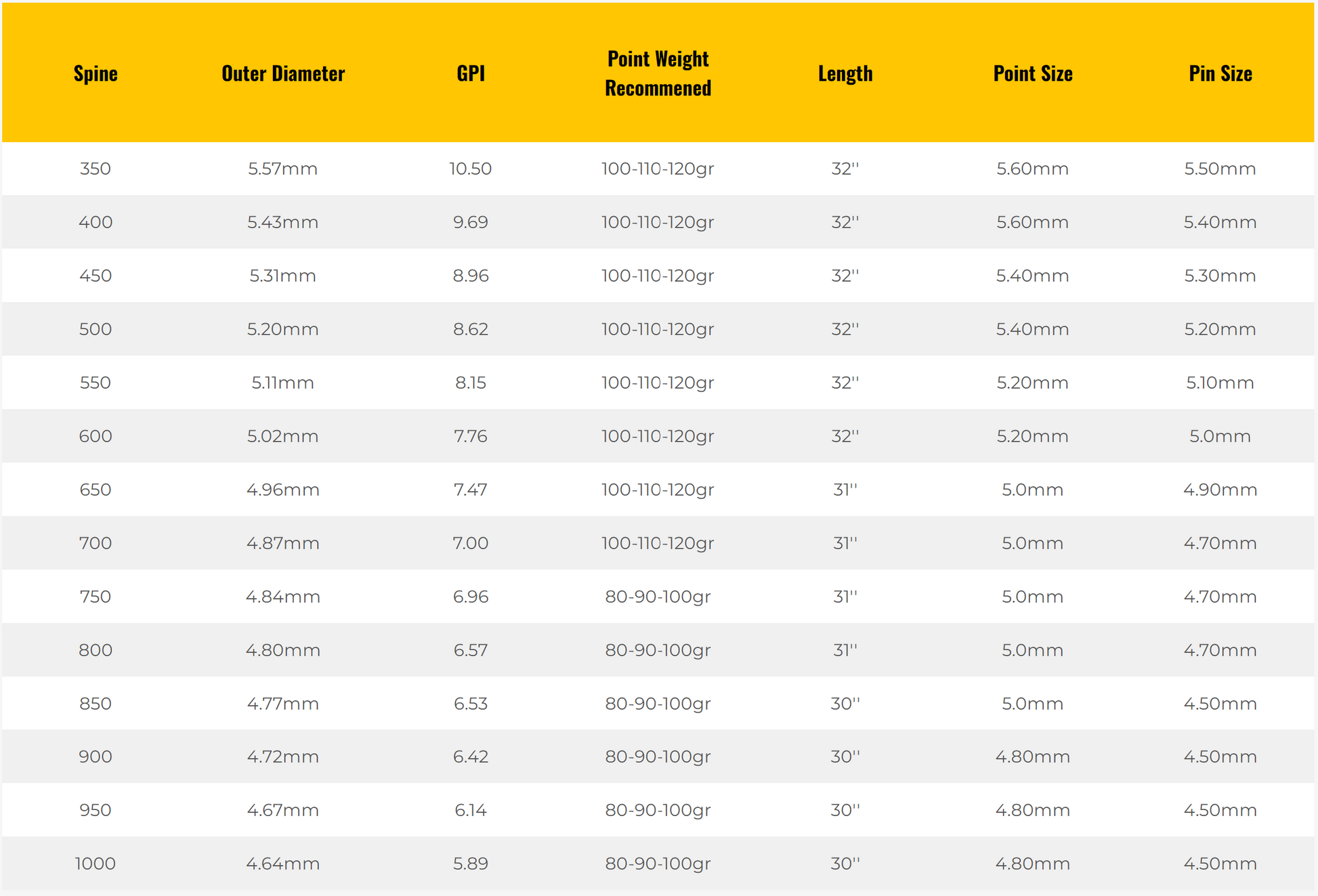Select the 4.84mm outer diameter cell
The width and height of the screenshot is (1318, 896).
(x=283, y=597)
